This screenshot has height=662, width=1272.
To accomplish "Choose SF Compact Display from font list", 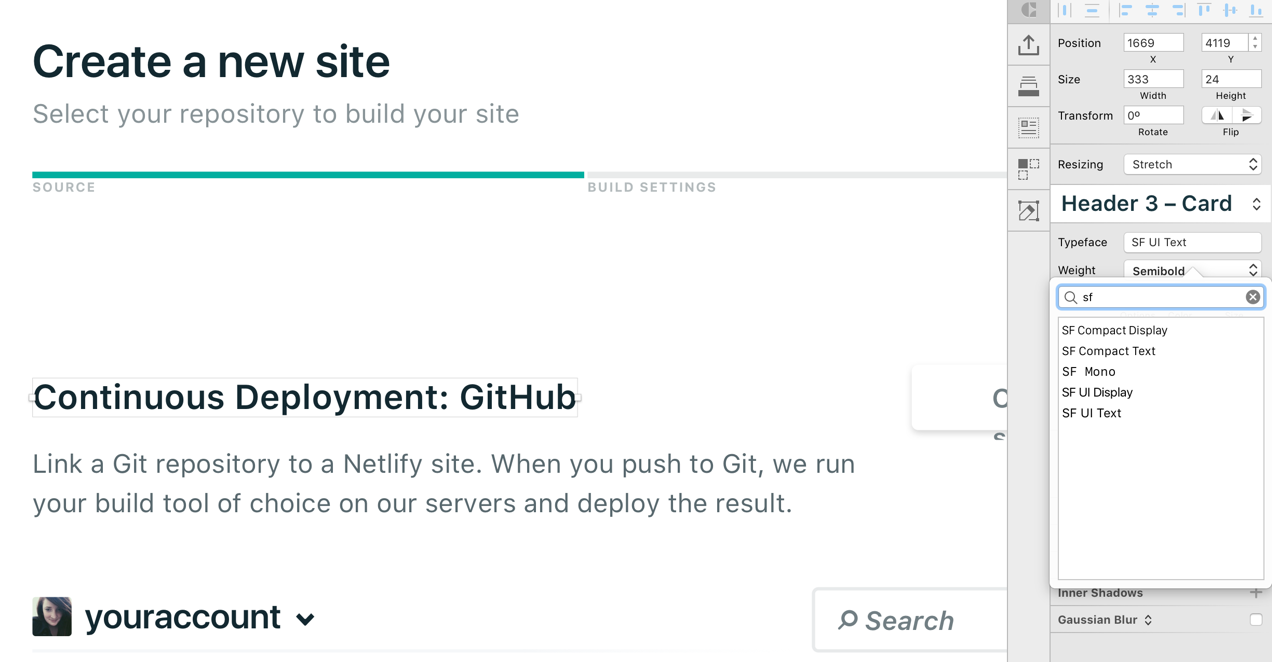I will pos(1114,330).
